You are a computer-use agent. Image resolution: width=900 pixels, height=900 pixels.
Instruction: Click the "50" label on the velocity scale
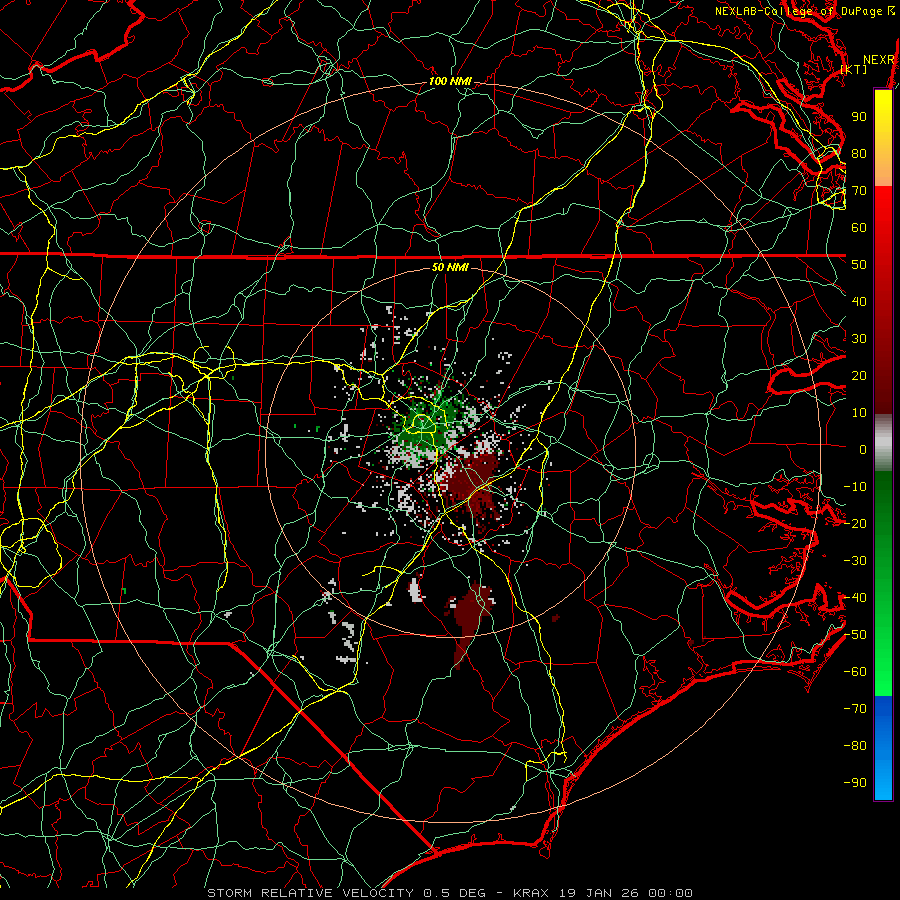[859, 265]
